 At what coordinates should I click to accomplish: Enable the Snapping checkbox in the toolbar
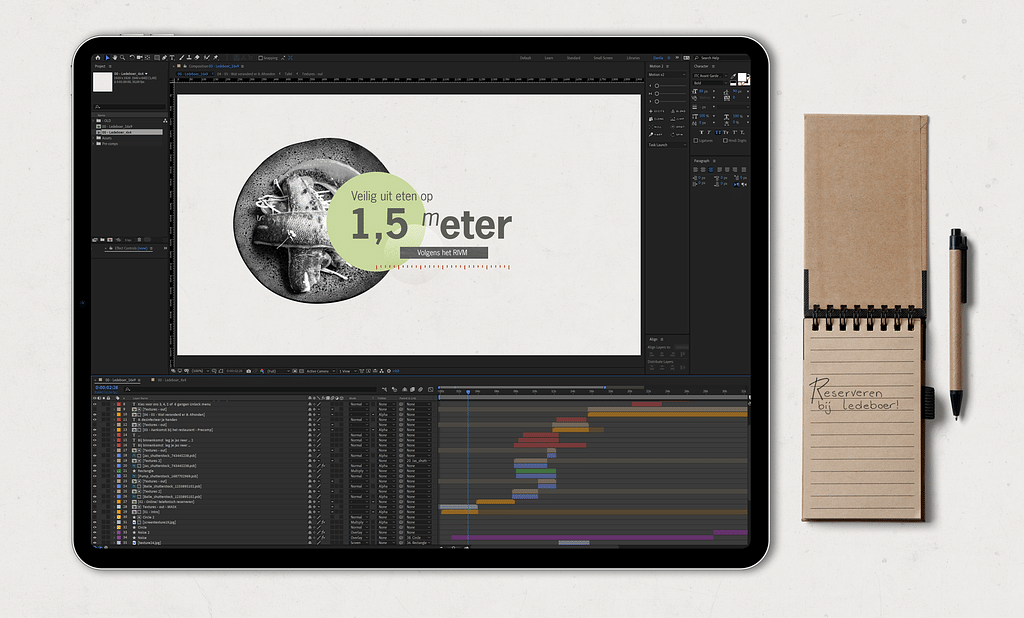pyautogui.click(x=260, y=55)
